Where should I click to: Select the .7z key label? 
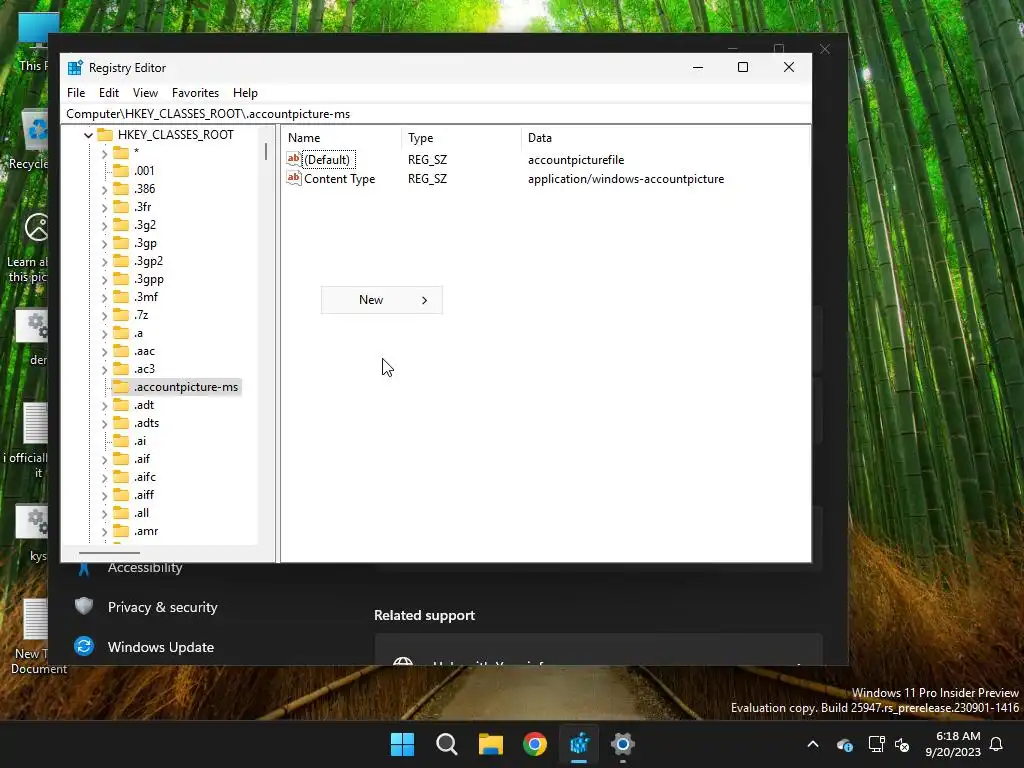[x=141, y=315]
